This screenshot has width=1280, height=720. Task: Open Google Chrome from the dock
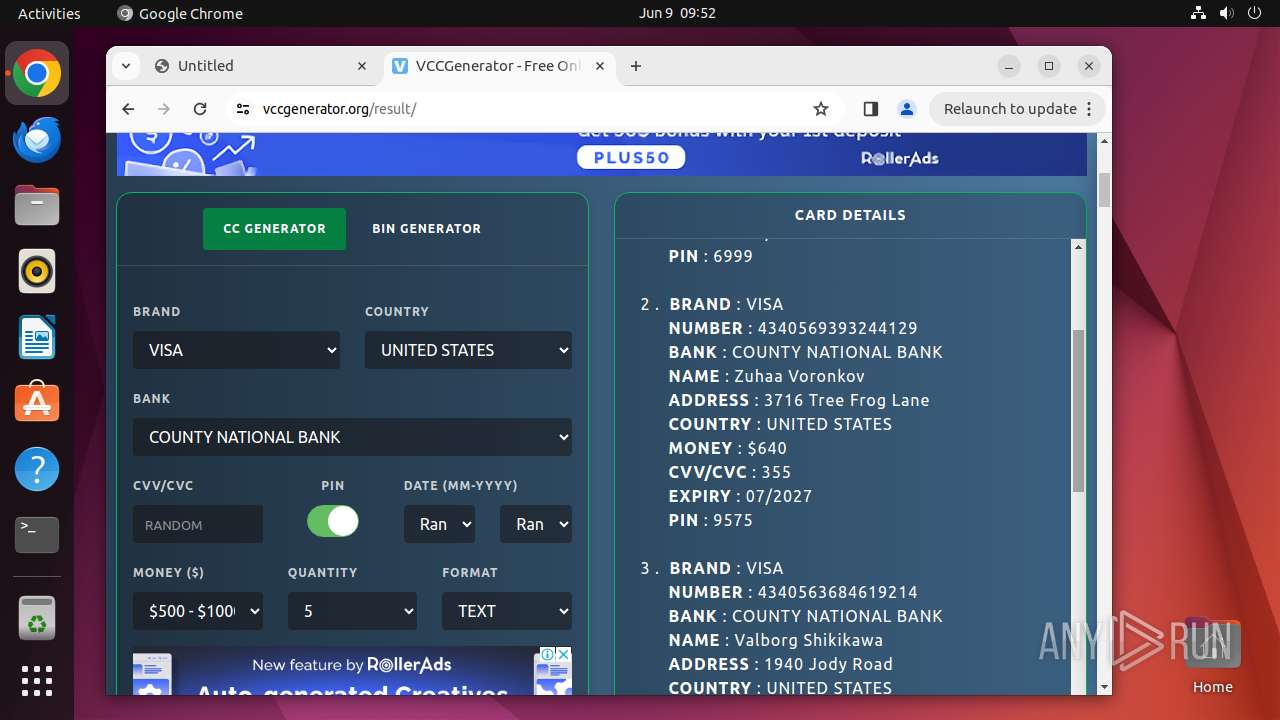tap(37, 74)
